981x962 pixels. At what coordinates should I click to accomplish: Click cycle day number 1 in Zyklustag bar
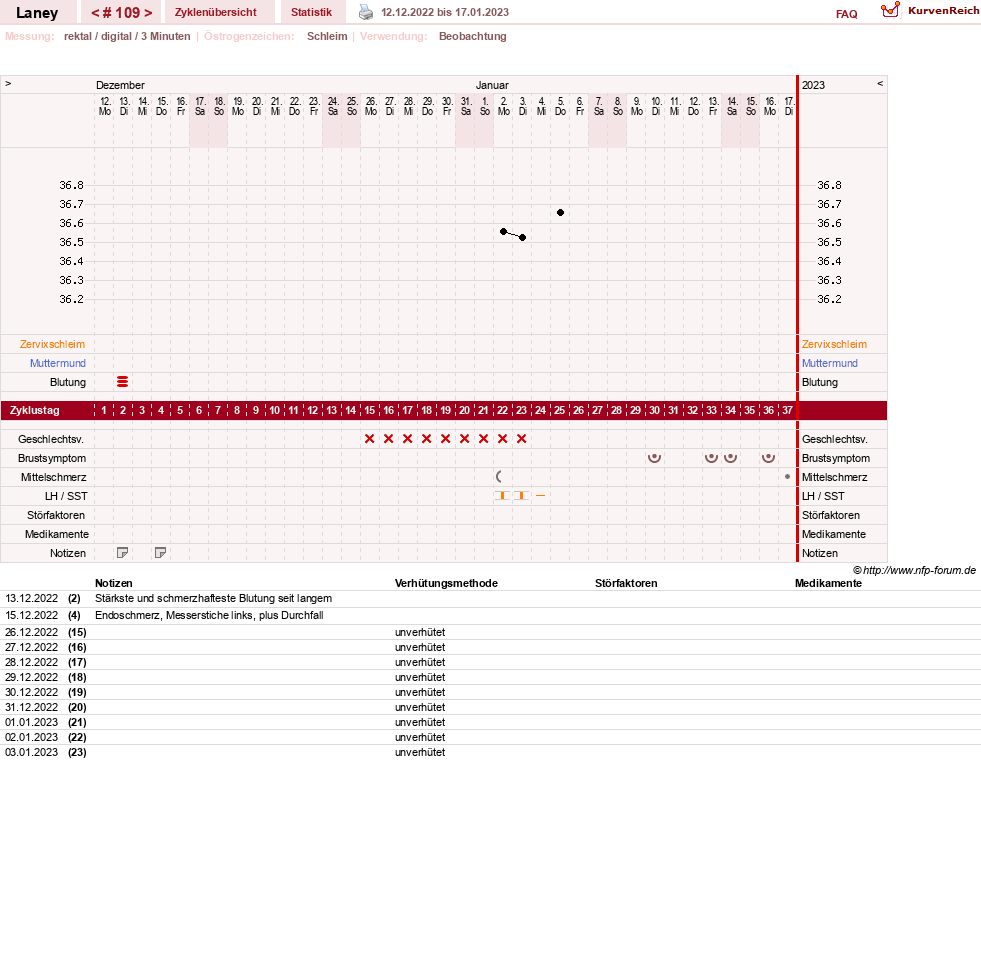pyautogui.click(x=104, y=410)
